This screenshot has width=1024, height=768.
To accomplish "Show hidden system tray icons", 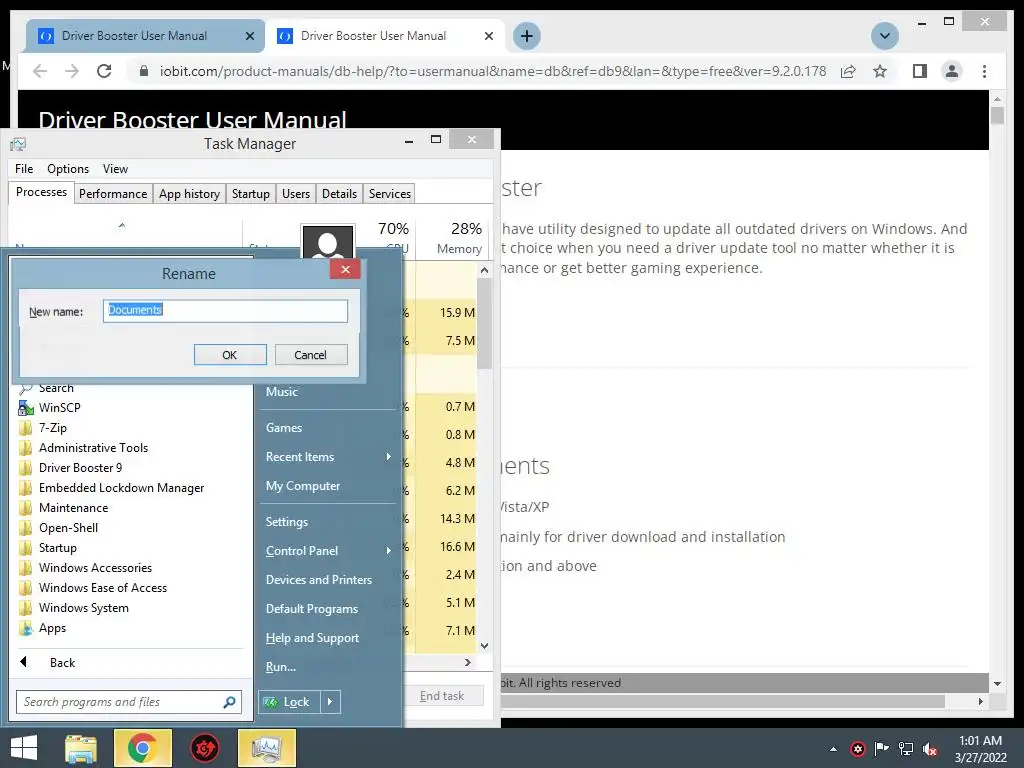I will pyautogui.click(x=833, y=749).
